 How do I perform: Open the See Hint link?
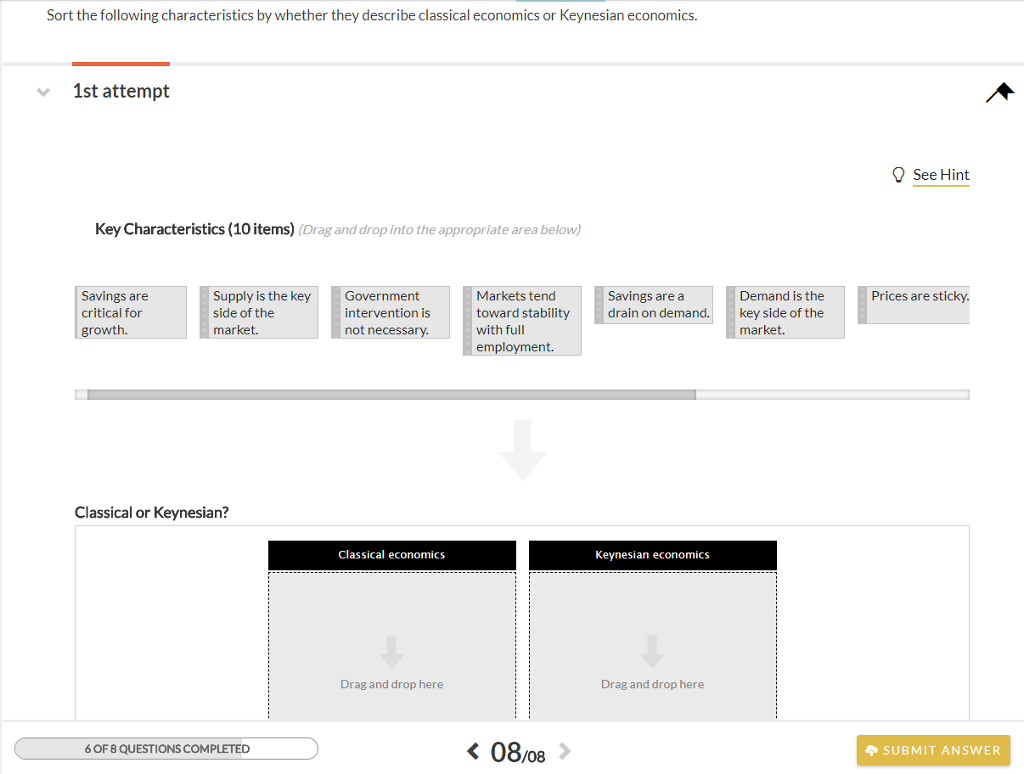click(940, 174)
